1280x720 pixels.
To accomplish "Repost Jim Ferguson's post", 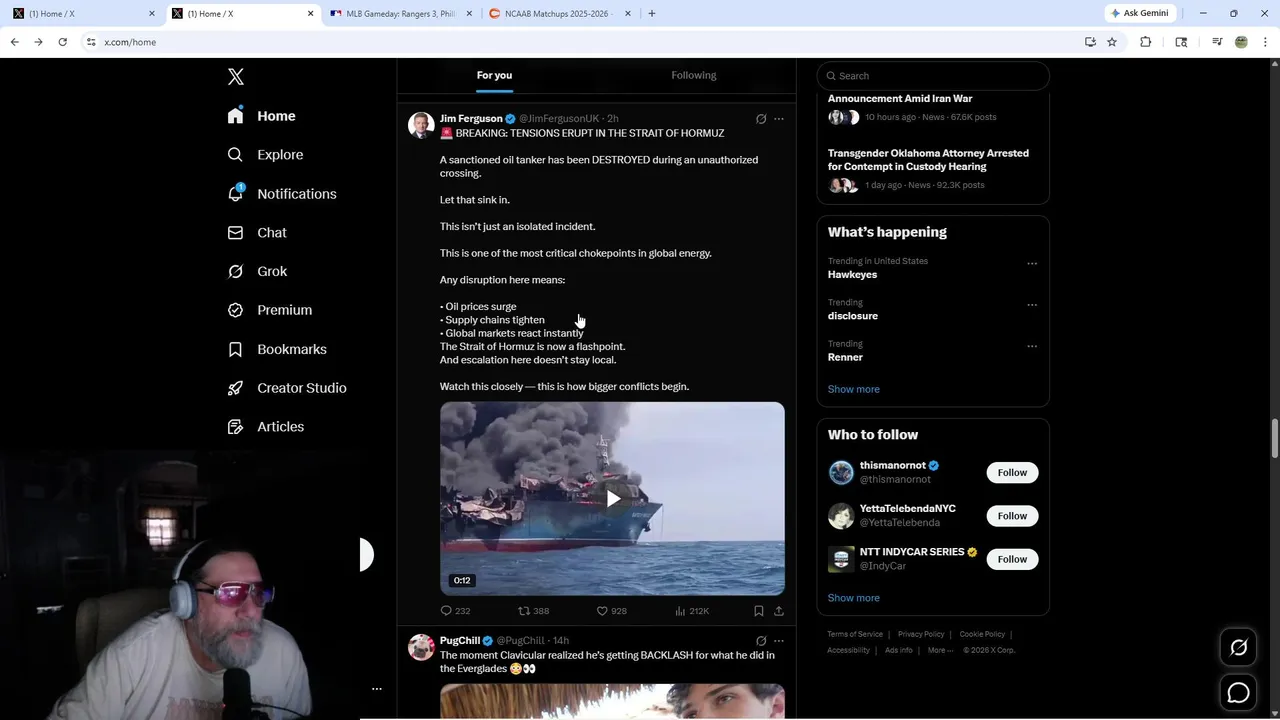I will point(533,611).
